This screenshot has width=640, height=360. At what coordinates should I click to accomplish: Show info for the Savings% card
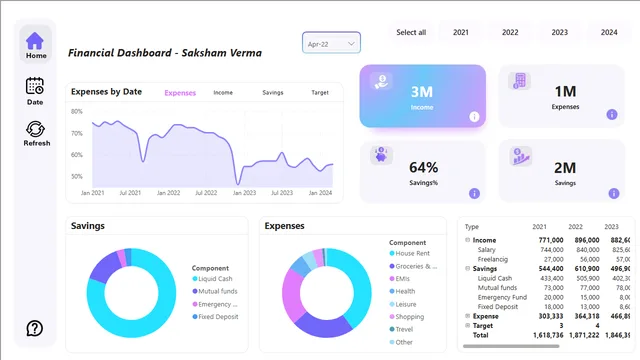pyautogui.click(x=474, y=193)
